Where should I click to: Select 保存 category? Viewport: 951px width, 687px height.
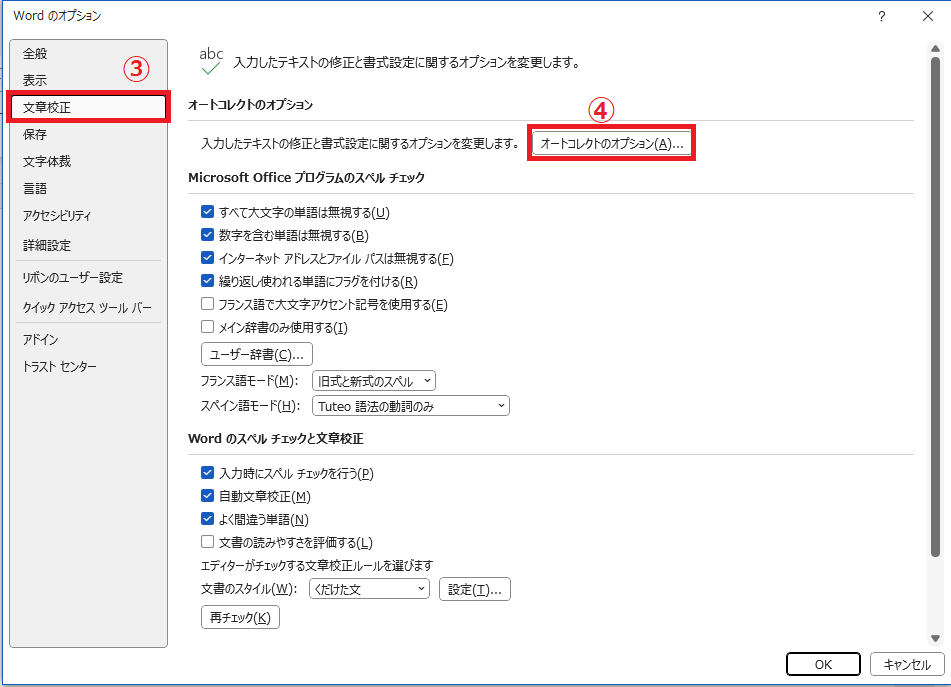click(x=89, y=134)
